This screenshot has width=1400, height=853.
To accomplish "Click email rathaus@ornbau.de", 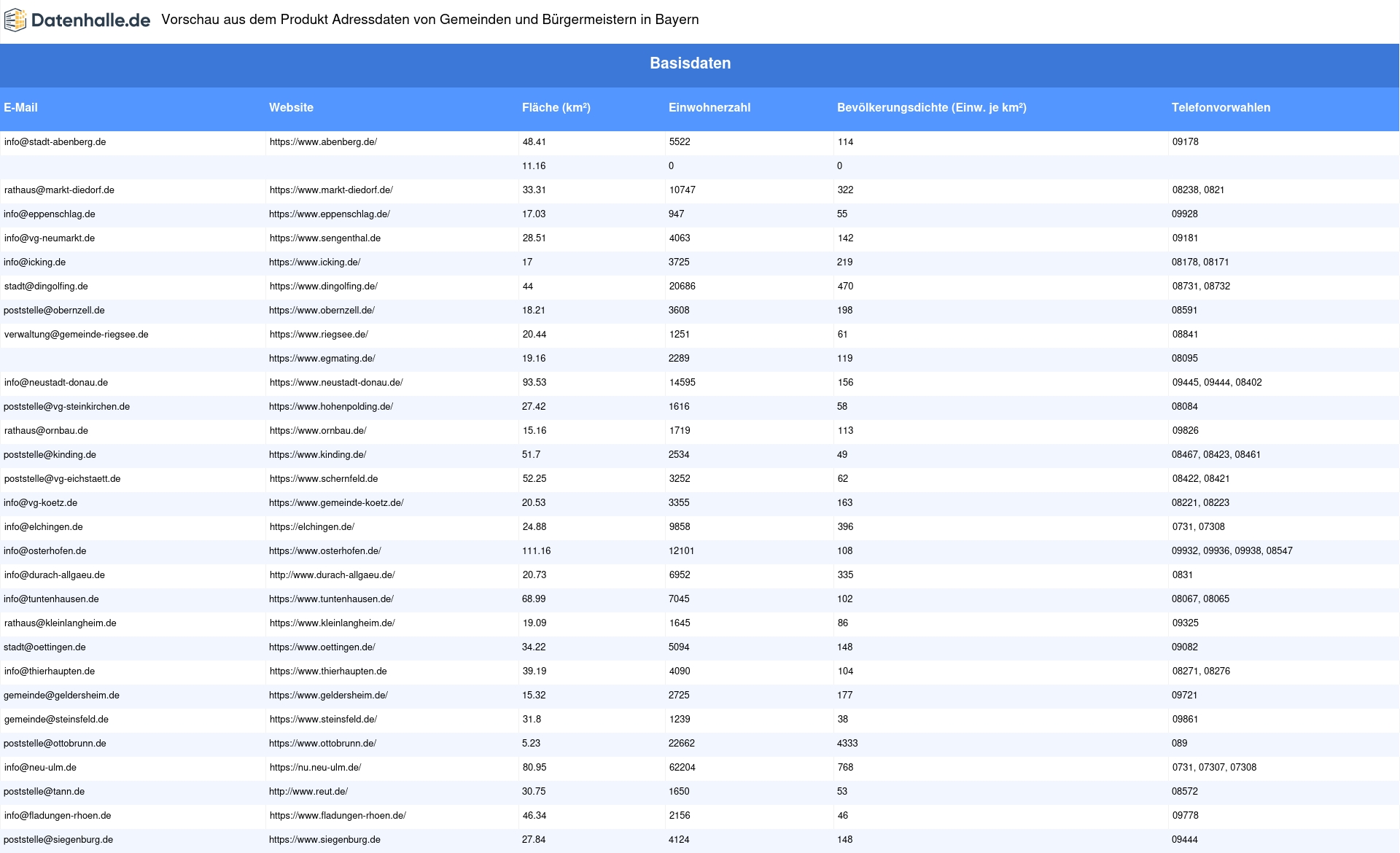I will tap(47, 431).
